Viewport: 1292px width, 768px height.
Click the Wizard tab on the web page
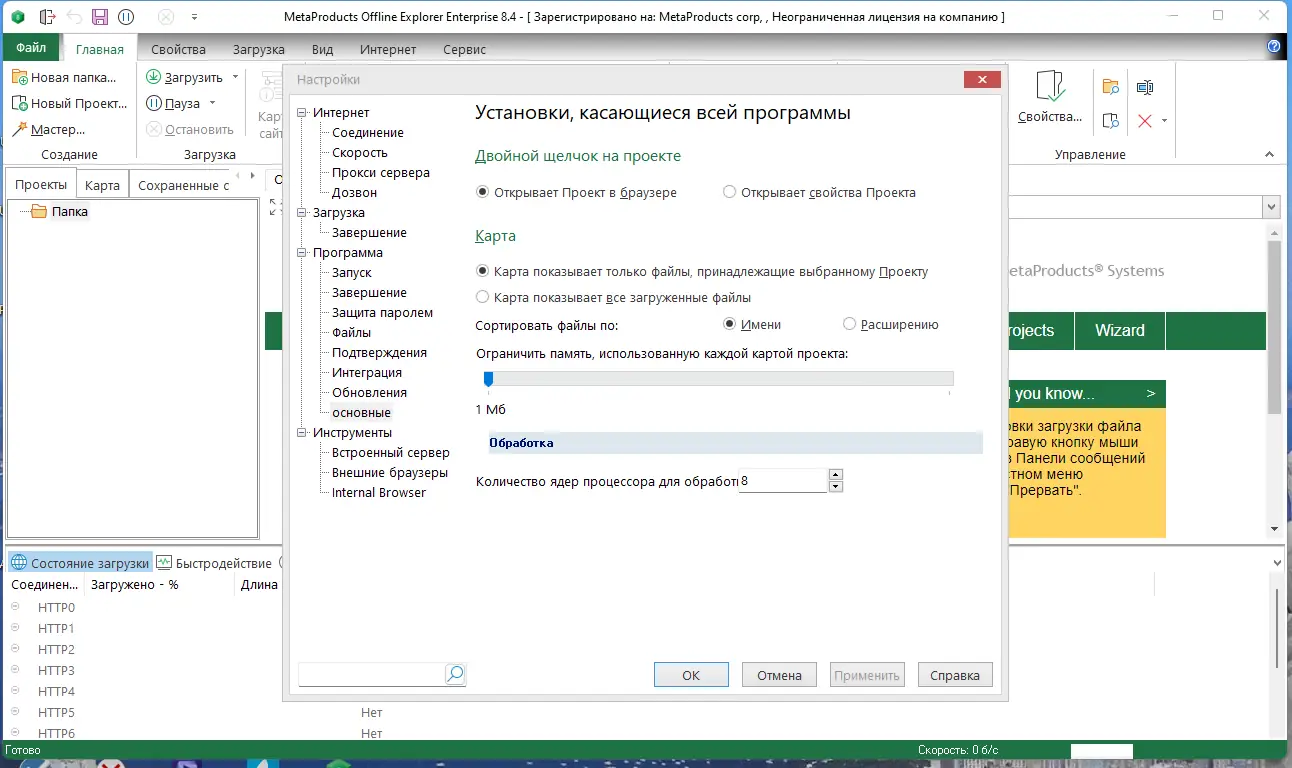tap(1120, 331)
